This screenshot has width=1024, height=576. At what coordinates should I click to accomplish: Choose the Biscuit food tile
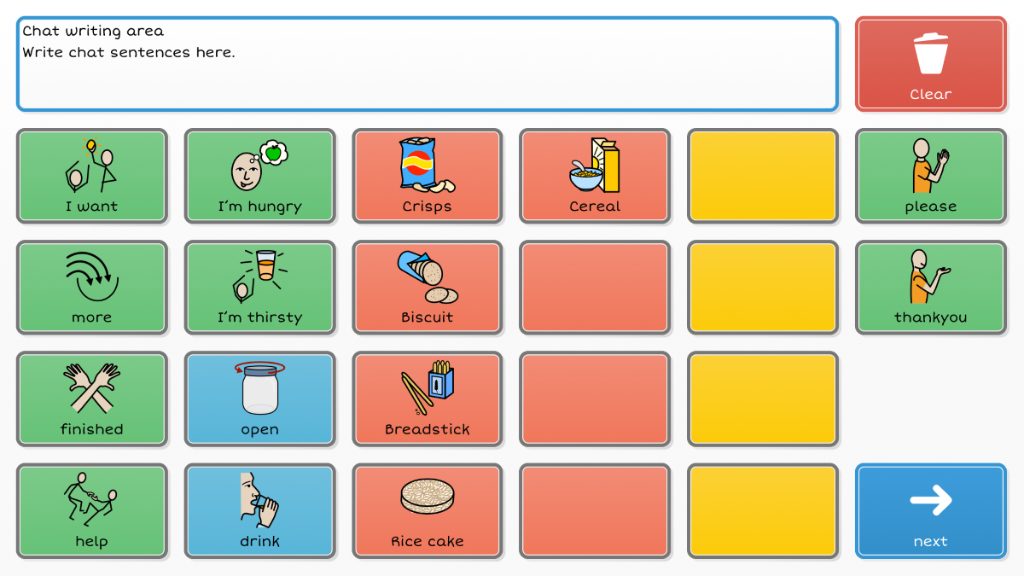(427, 287)
